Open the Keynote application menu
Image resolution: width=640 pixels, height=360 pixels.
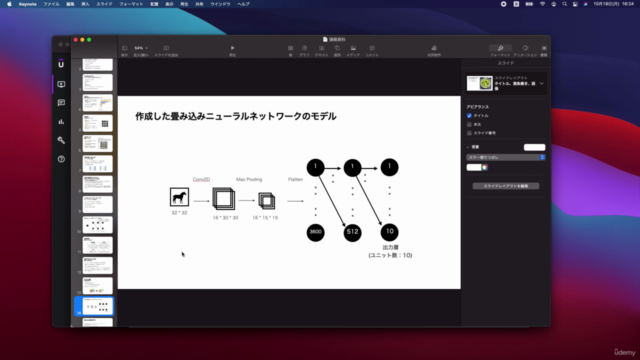click(28, 4)
